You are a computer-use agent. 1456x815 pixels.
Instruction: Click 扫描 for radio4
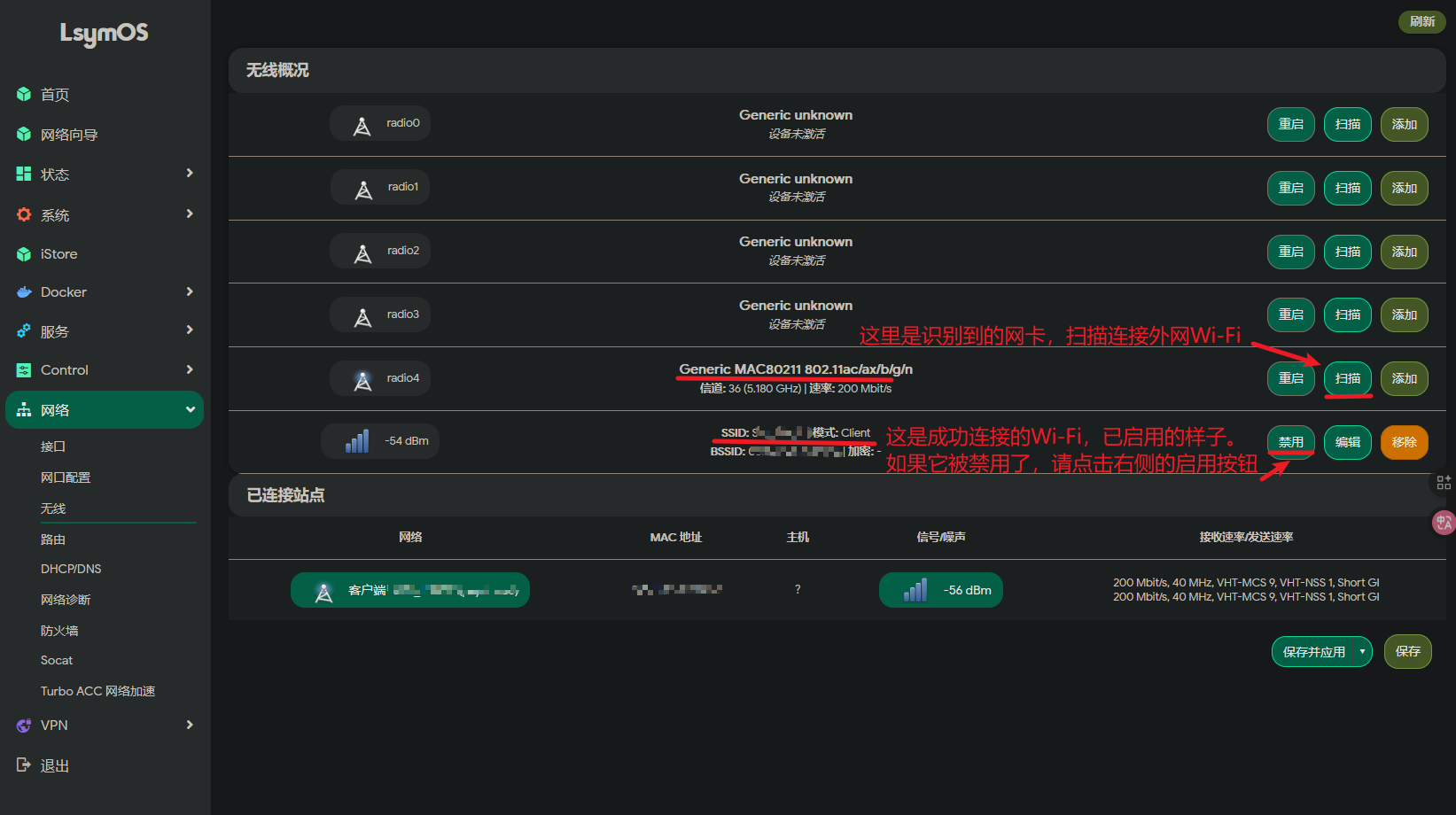[x=1348, y=378]
